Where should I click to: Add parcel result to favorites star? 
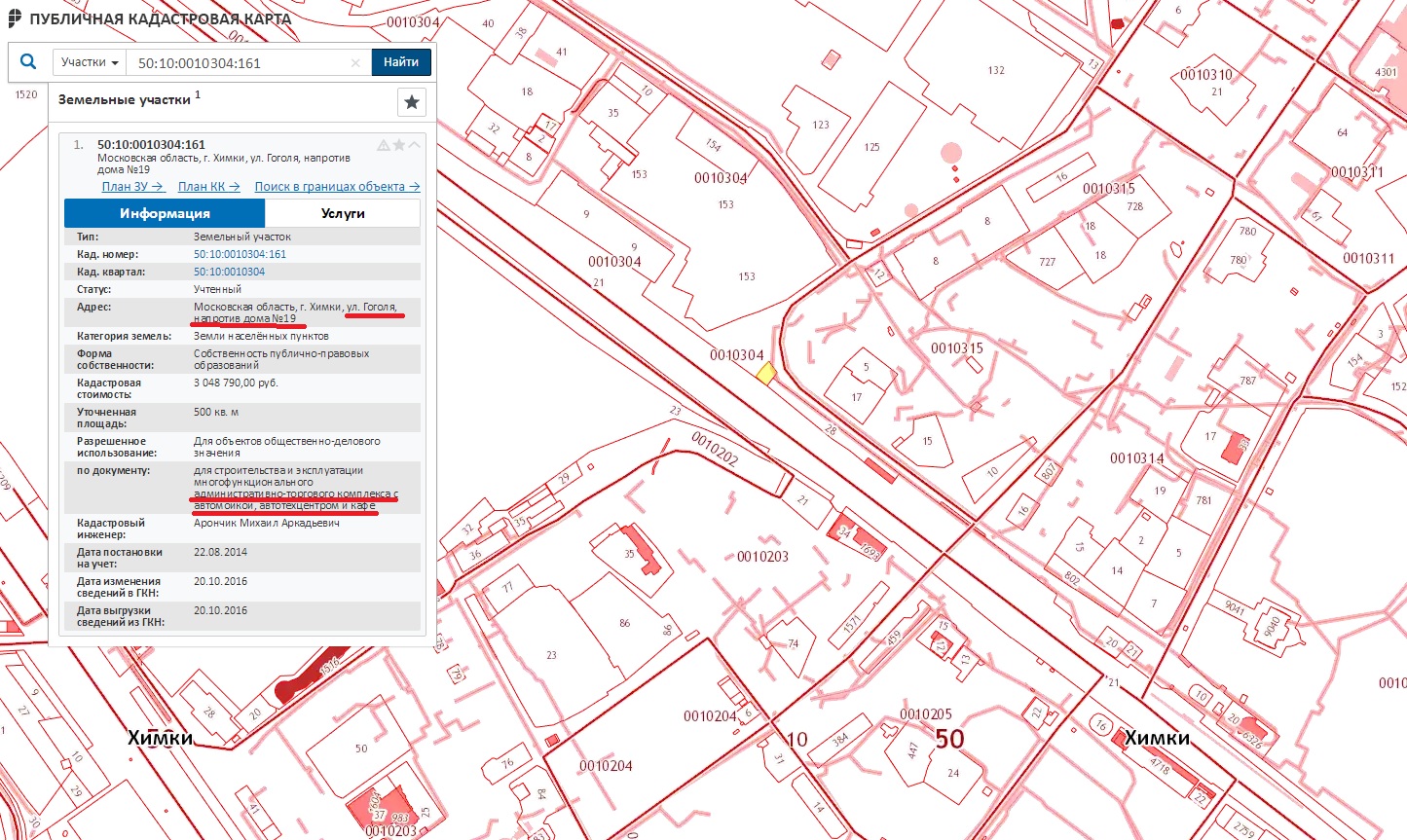coord(399,145)
